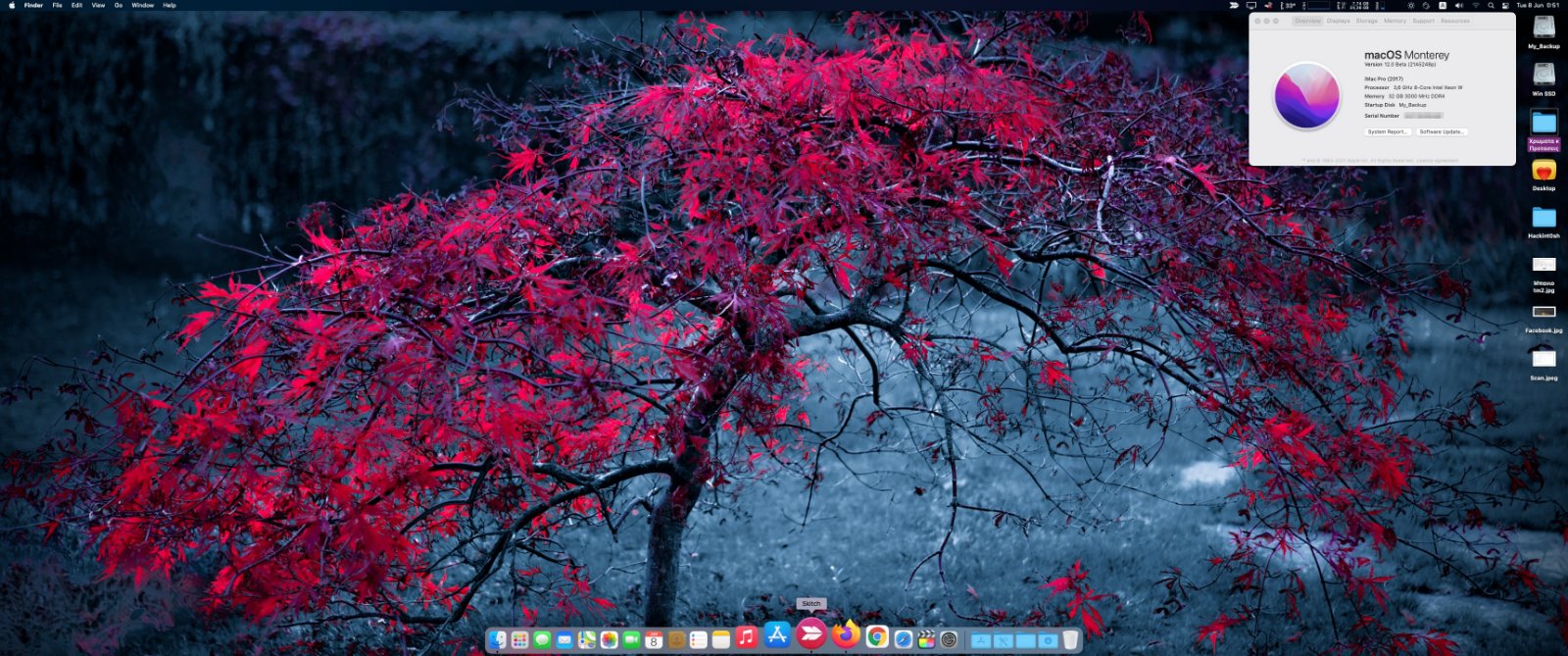Open Calendar icon in the Dock
This screenshot has width=1568, height=656.
(654, 639)
